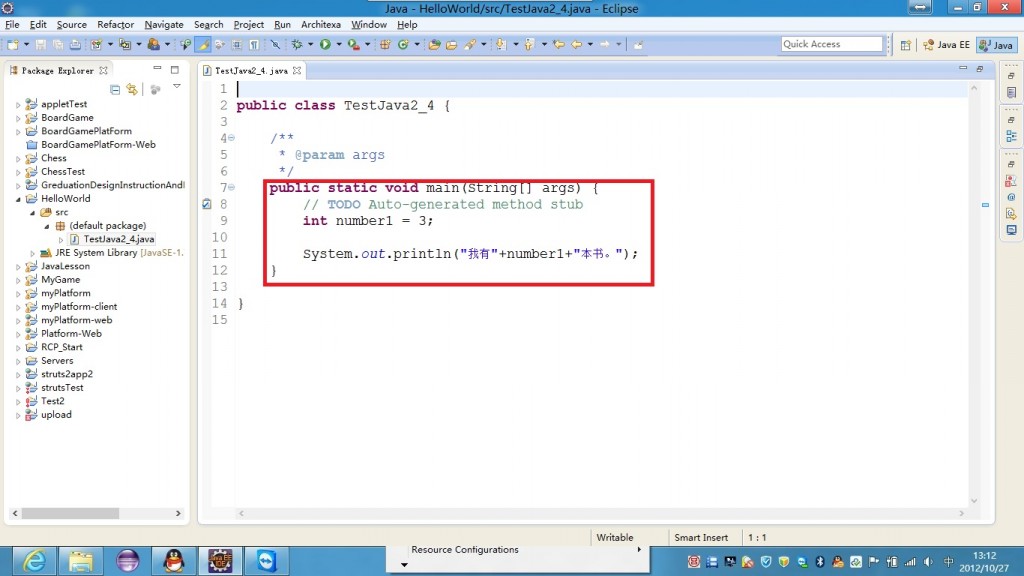Collapse the src folder under HelloWorld

[33, 212]
